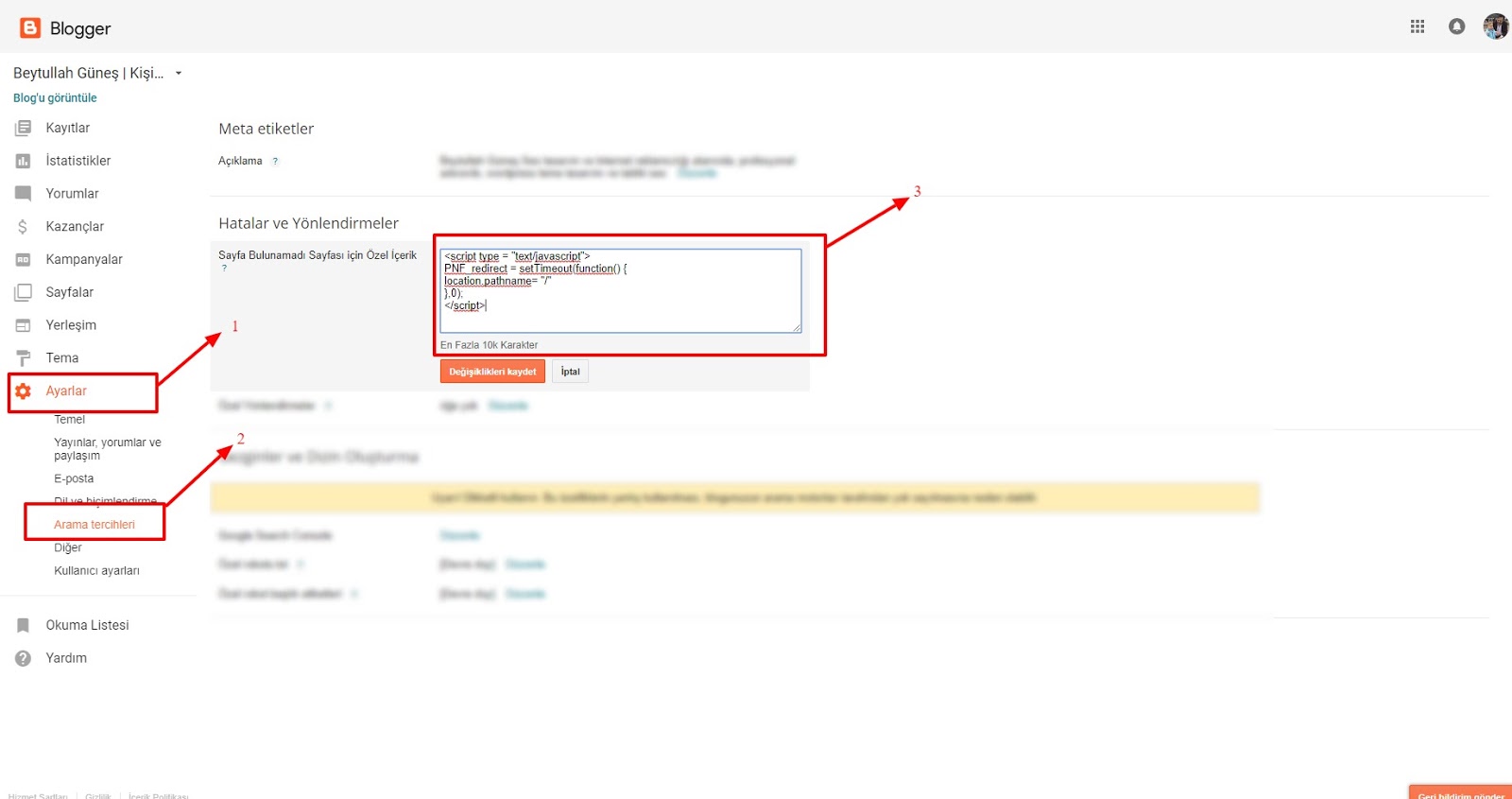The width and height of the screenshot is (1512, 799).
Task: Open Okuma Listesi item
Action: pos(87,625)
